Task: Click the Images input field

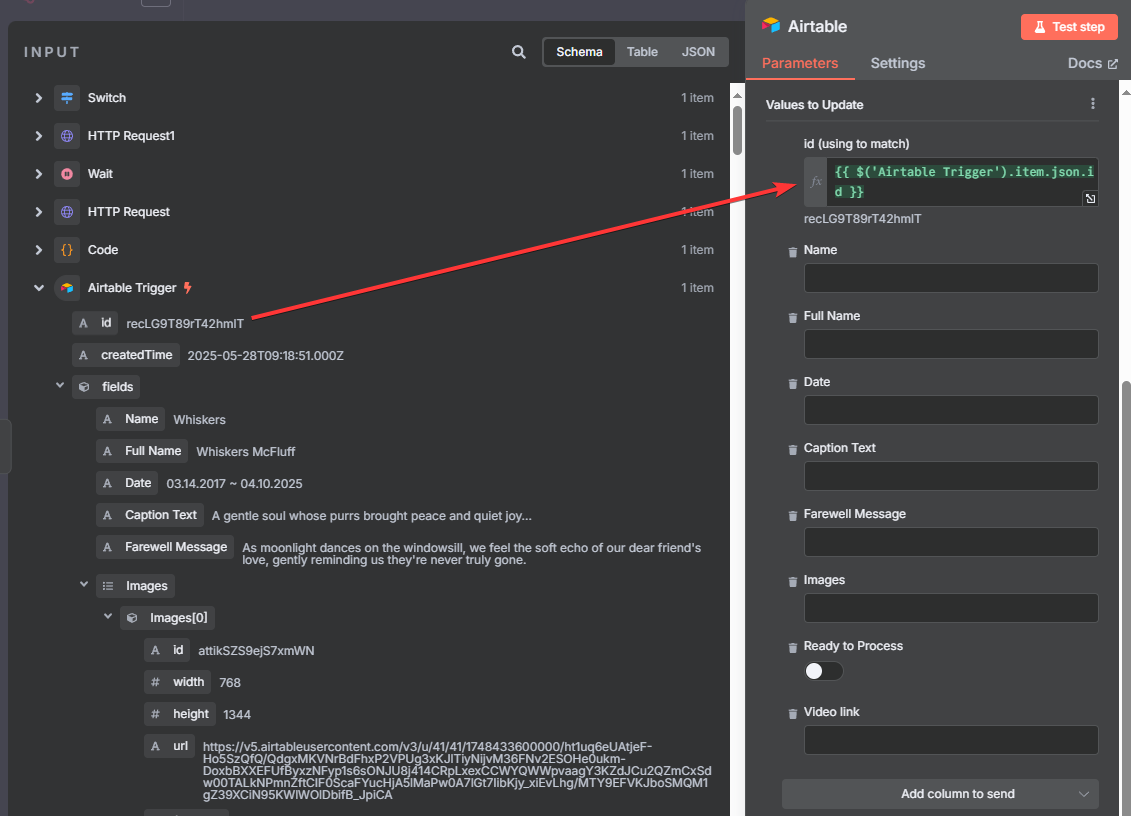Action: [x=951, y=608]
